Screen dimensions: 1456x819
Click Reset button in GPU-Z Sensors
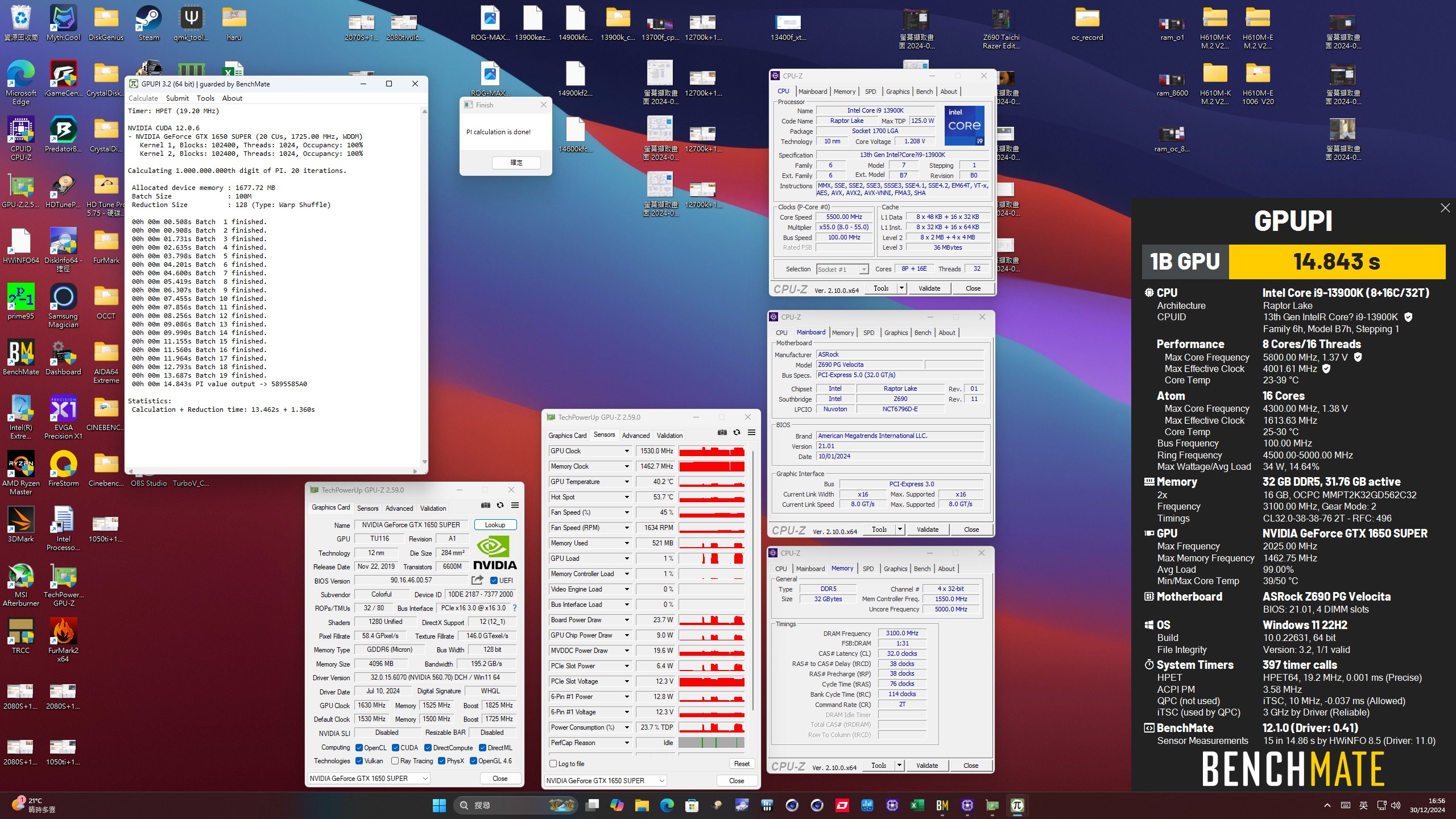coord(742,764)
